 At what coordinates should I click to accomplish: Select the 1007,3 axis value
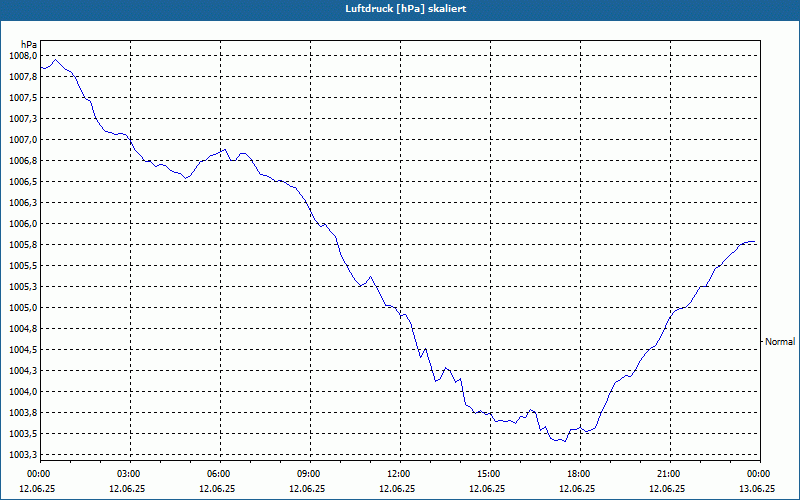coord(23,118)
